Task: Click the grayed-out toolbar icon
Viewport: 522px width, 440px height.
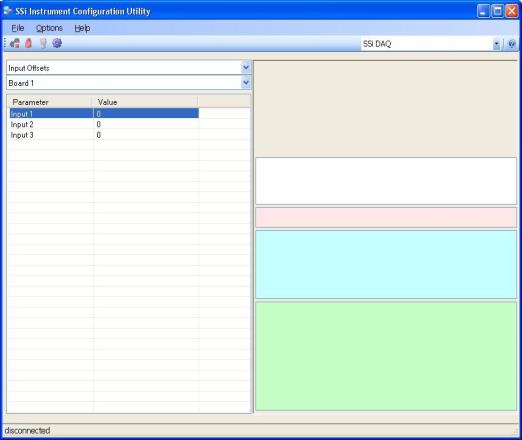Action: 43,43
